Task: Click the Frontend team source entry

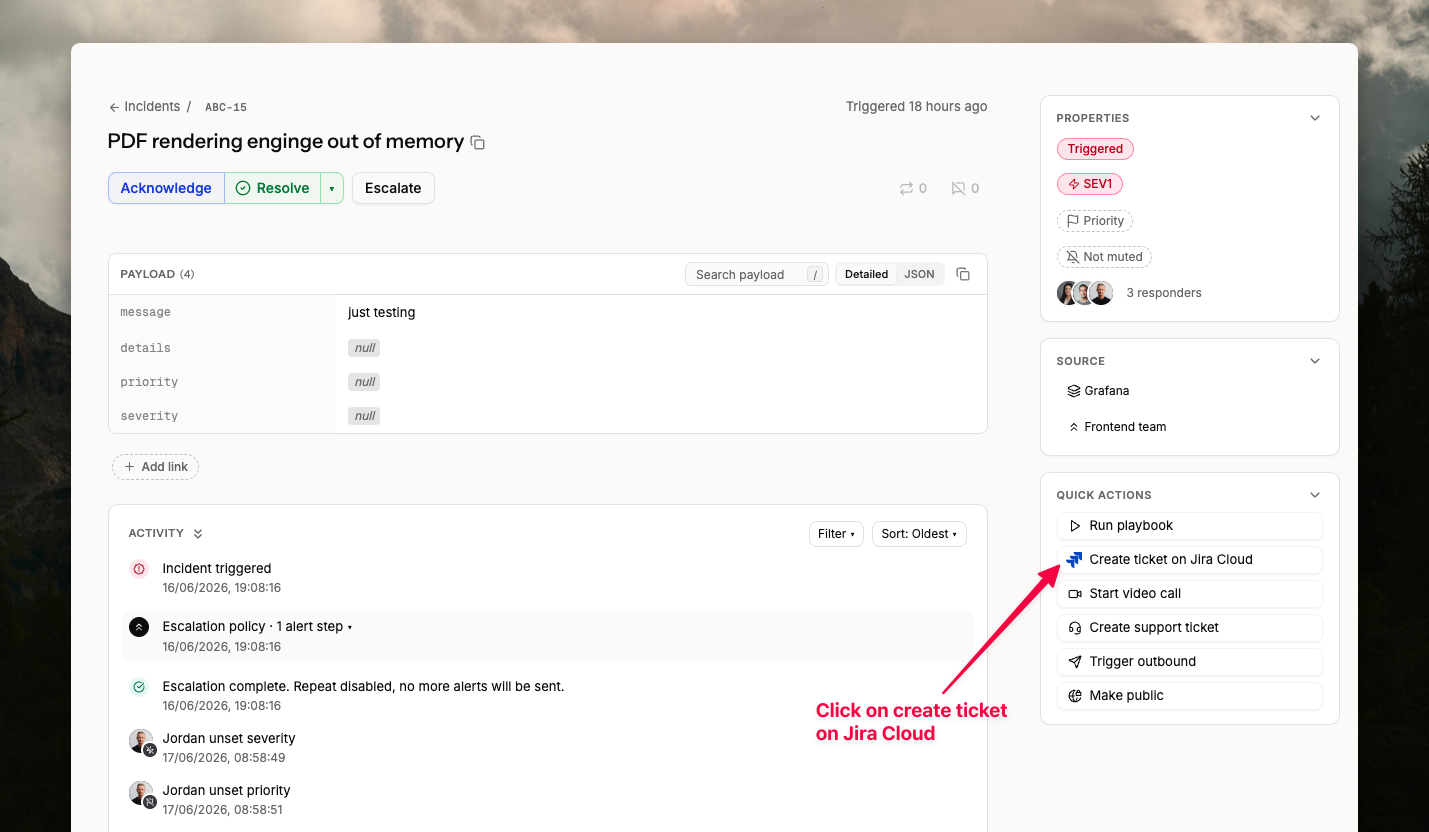Action: pyautogui.click(x=1117, y=427)
